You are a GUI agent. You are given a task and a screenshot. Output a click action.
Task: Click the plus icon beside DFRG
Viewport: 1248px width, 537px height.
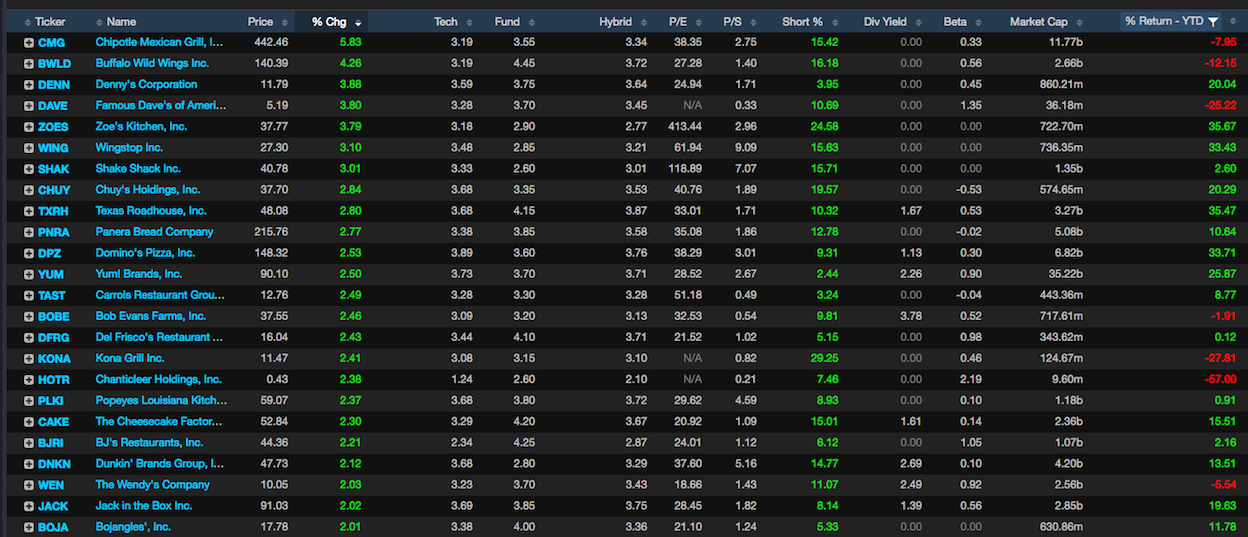point(29,337)
